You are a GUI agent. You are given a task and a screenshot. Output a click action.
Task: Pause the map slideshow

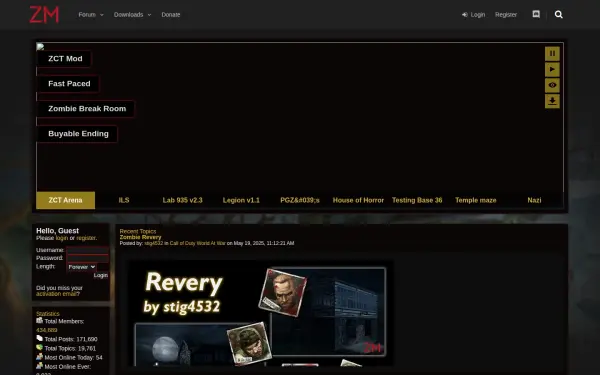tap(552, 54)
